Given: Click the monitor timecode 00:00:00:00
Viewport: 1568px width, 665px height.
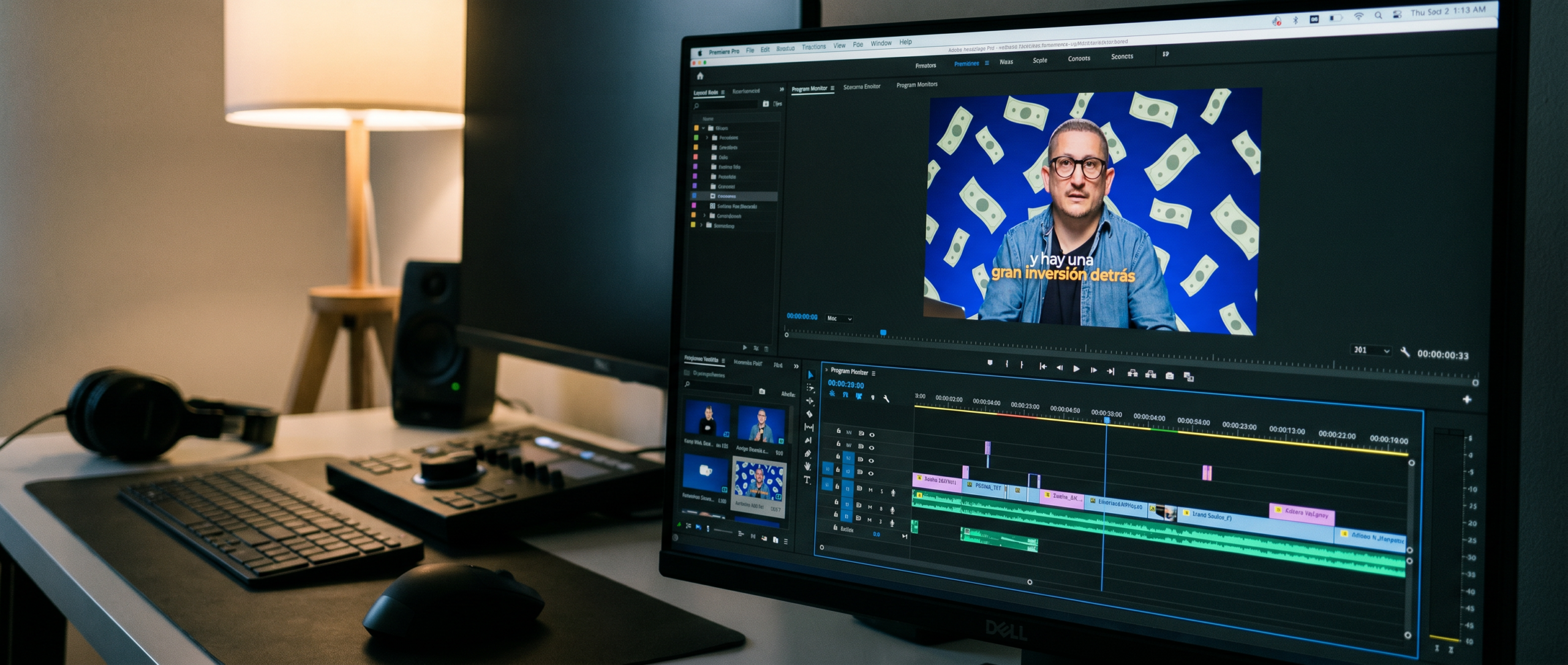Looking at the screenshot, I should point(802,317).
